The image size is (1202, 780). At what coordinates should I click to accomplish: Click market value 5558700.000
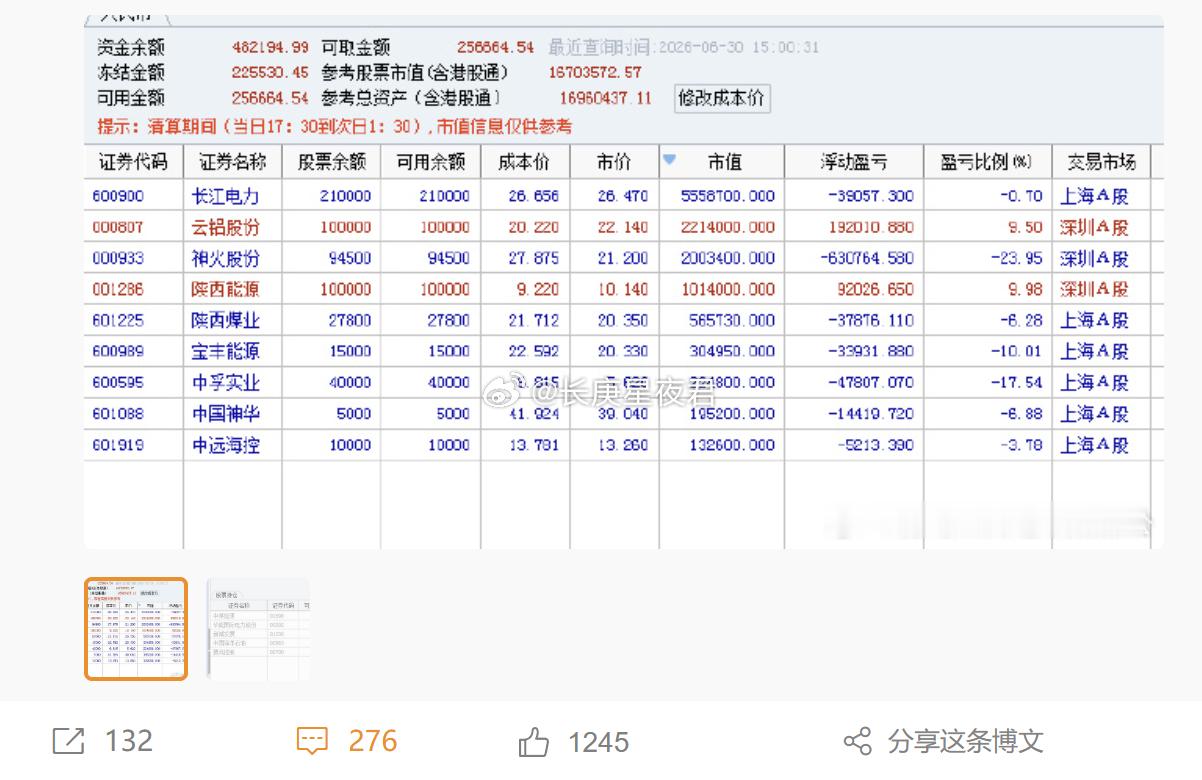coord(728,196)
